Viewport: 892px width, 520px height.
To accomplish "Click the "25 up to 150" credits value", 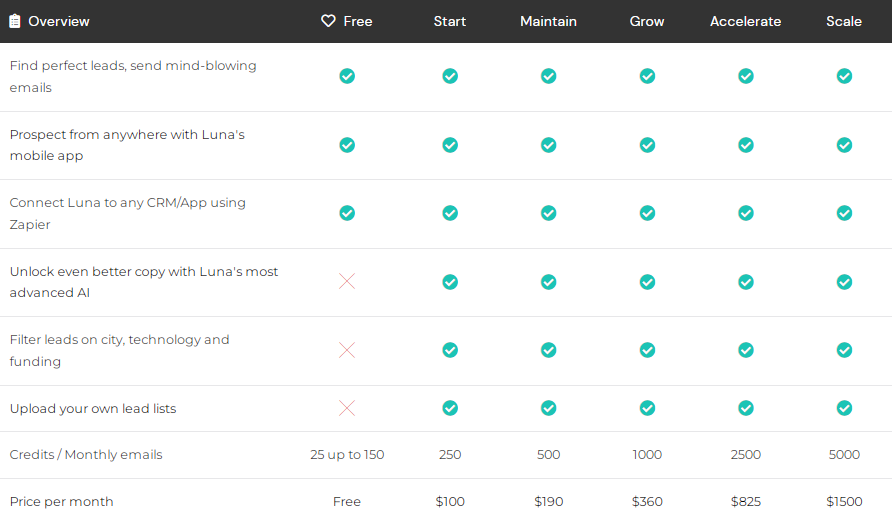I will point(347,455).
